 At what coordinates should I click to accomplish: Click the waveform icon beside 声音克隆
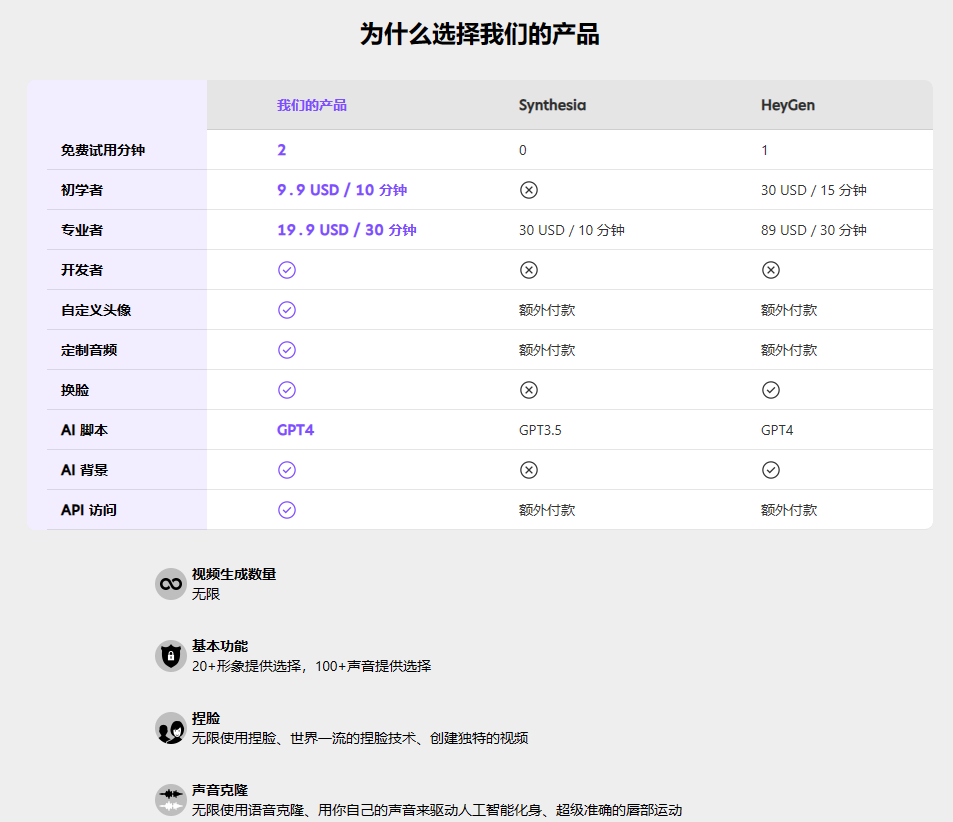pyautogui.click(x=171, y=800)
